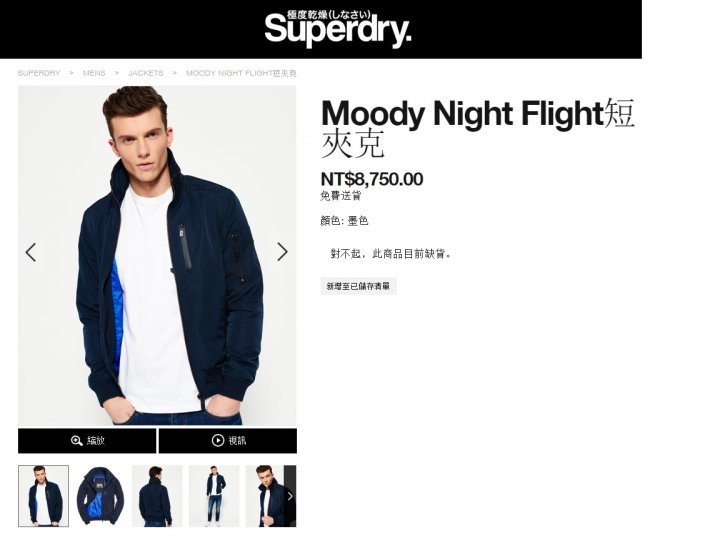Select first thumbnail of front view jacket

(x=44, y=496)
